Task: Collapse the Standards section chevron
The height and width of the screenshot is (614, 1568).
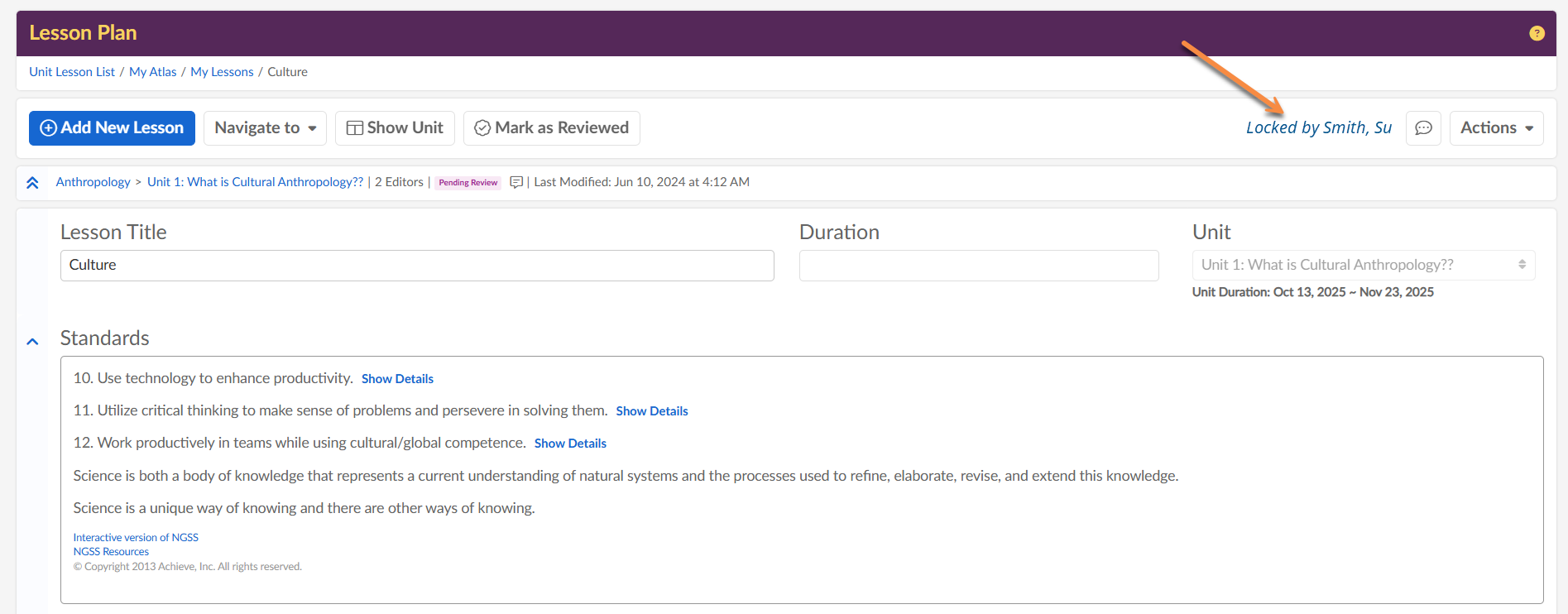Action: (32, 341)
